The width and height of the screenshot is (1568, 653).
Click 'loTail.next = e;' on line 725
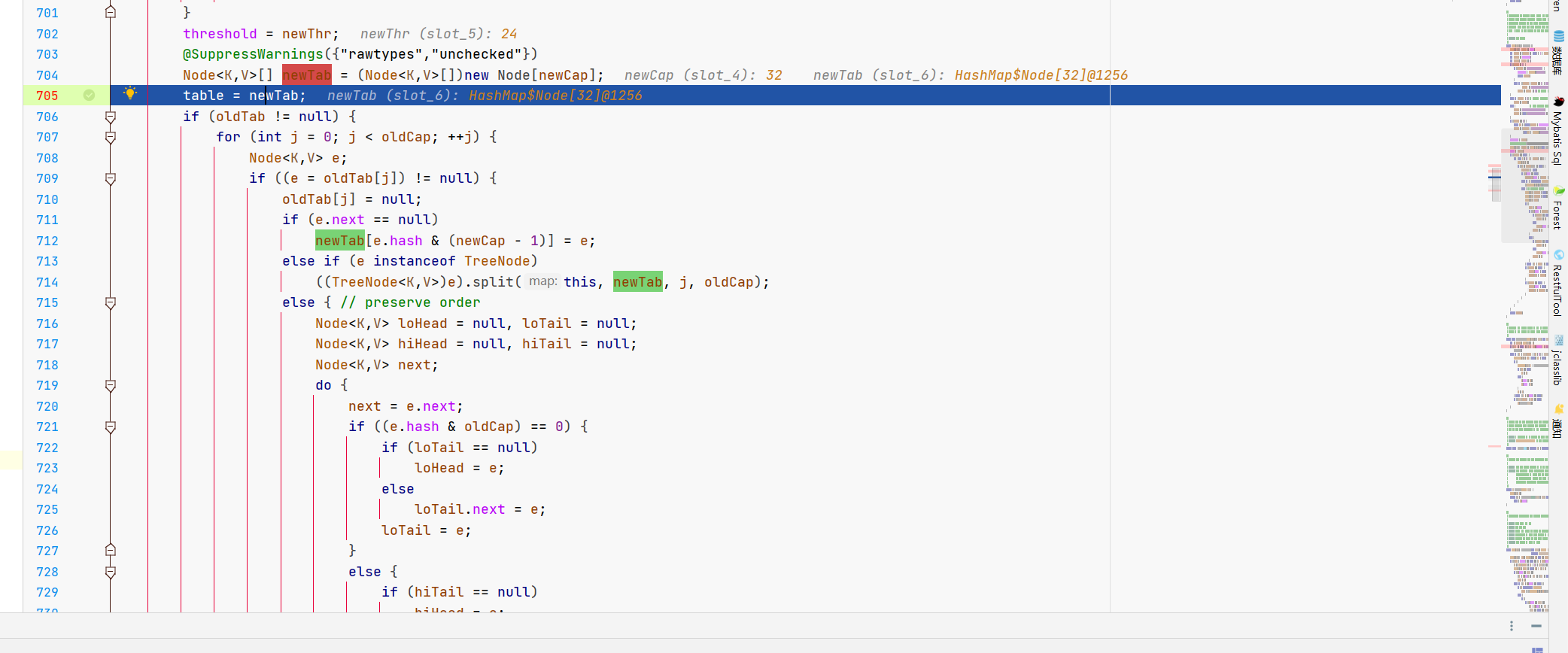[480, 509]
